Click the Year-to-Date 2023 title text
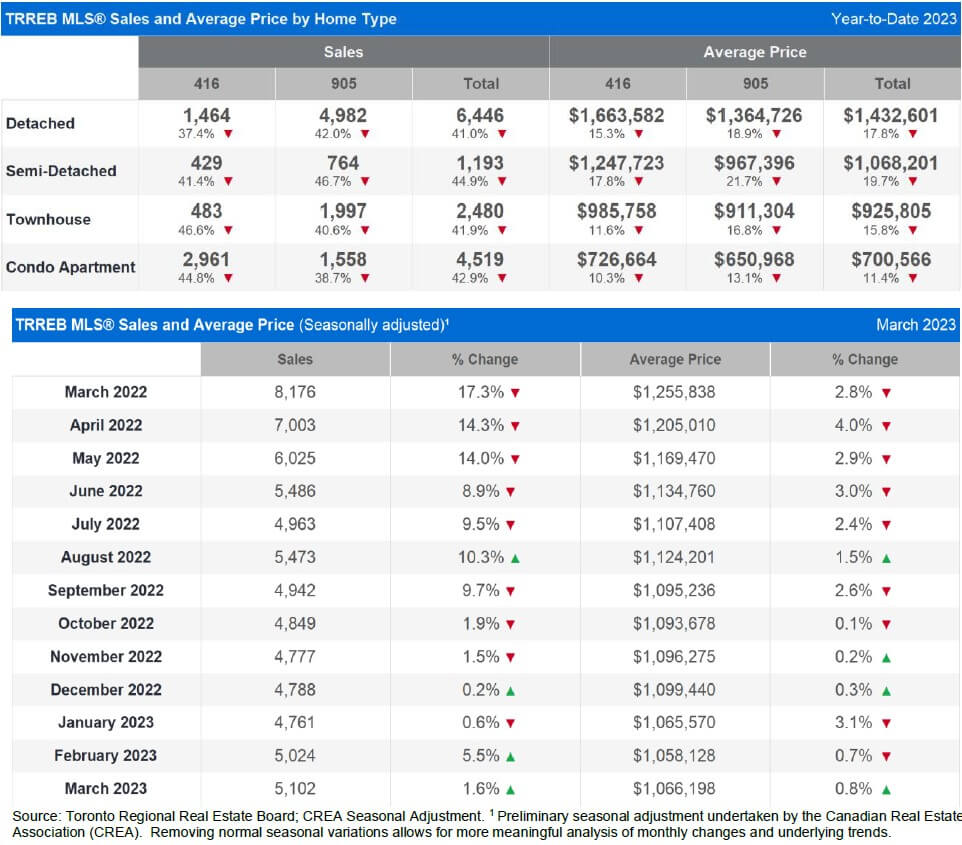Viewport: 962px width, 845px height. 893,18
